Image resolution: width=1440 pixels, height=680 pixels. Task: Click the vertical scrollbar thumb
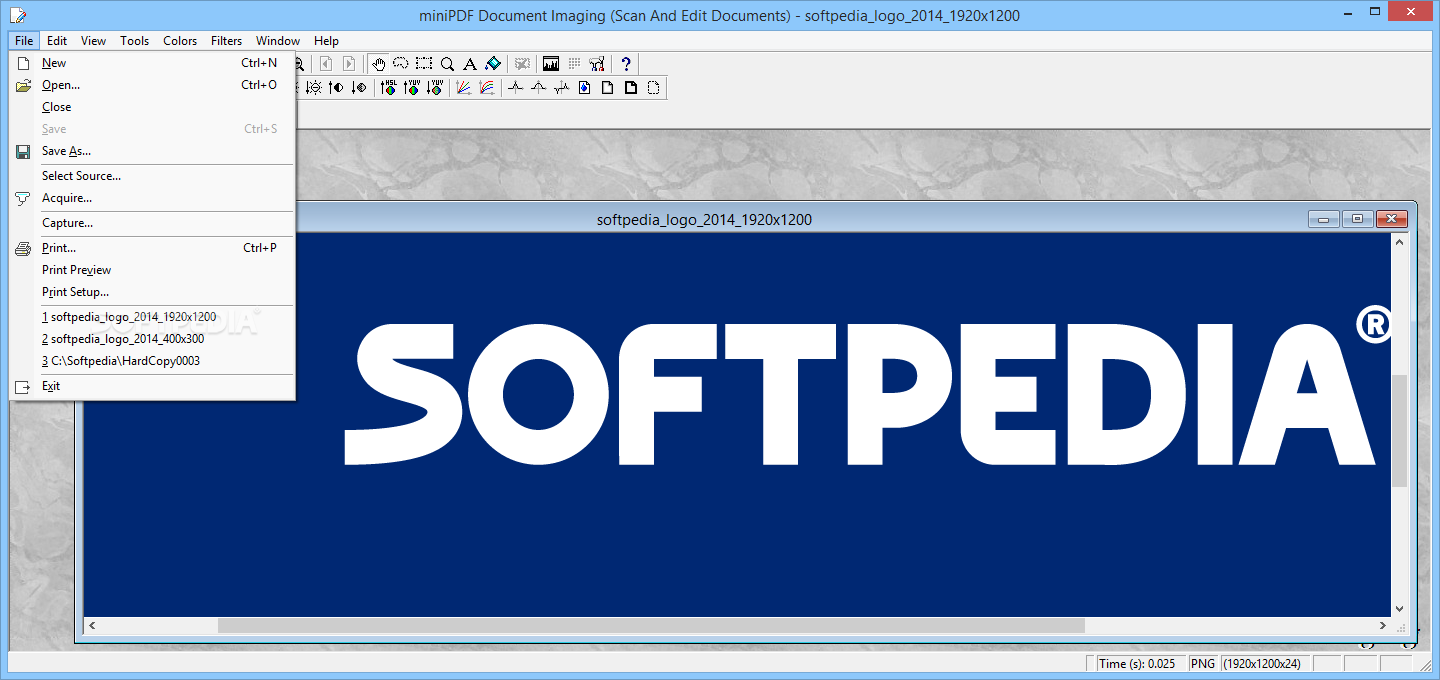click(1400, 431)
